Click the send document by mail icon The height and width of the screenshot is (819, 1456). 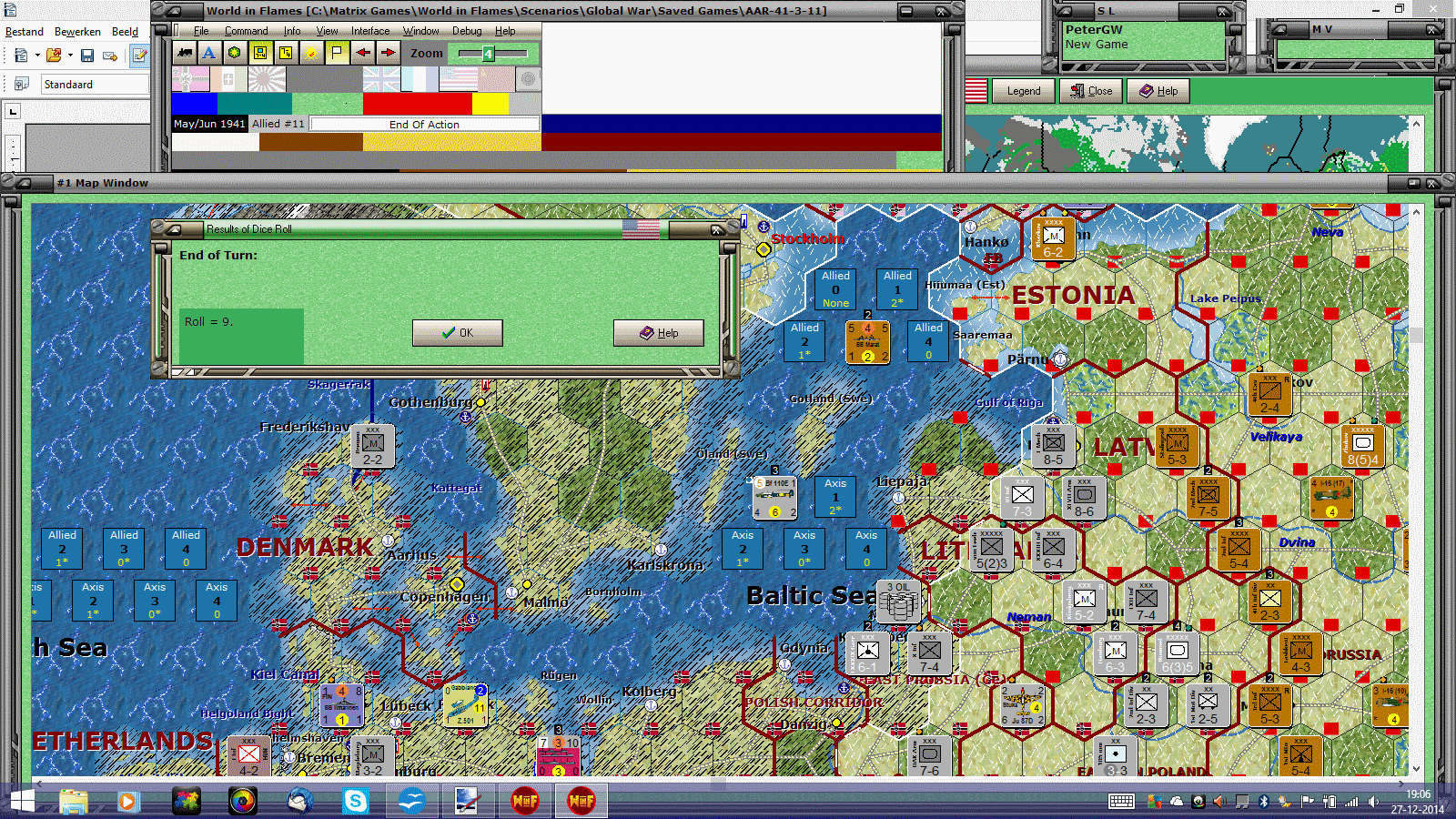pyautogui.click(x=110, y=56)
